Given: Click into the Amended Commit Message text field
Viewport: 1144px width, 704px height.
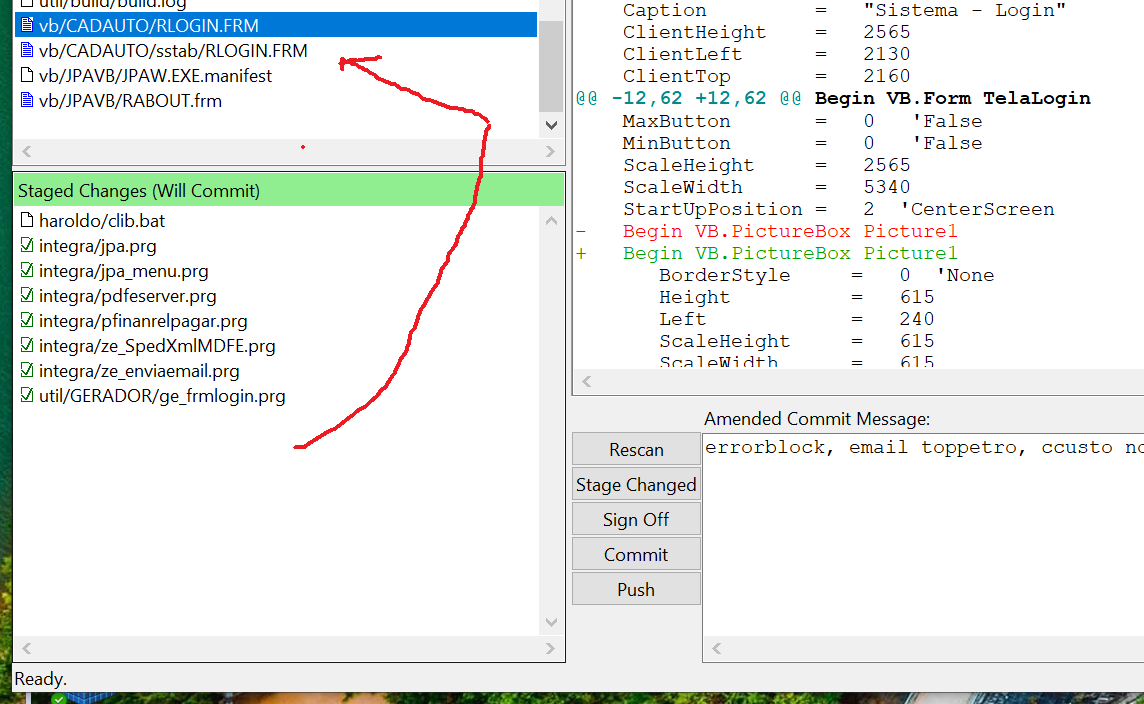Looking at the screenshot, I should 923,536.
